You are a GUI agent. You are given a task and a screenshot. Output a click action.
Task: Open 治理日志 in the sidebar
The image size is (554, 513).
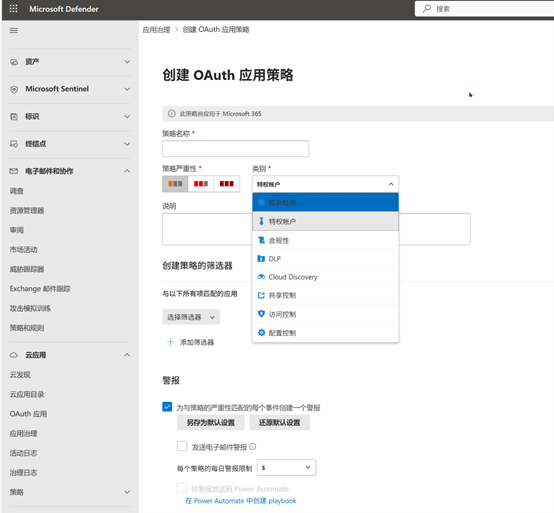(x=23, y=472)
